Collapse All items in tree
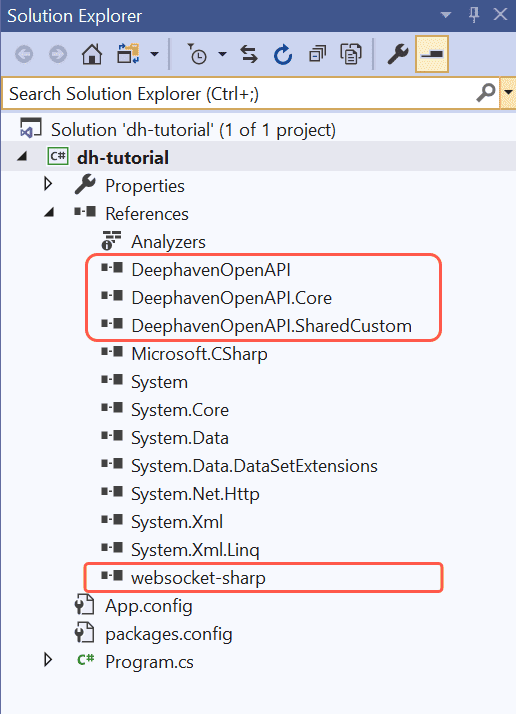 pos(317,55)
